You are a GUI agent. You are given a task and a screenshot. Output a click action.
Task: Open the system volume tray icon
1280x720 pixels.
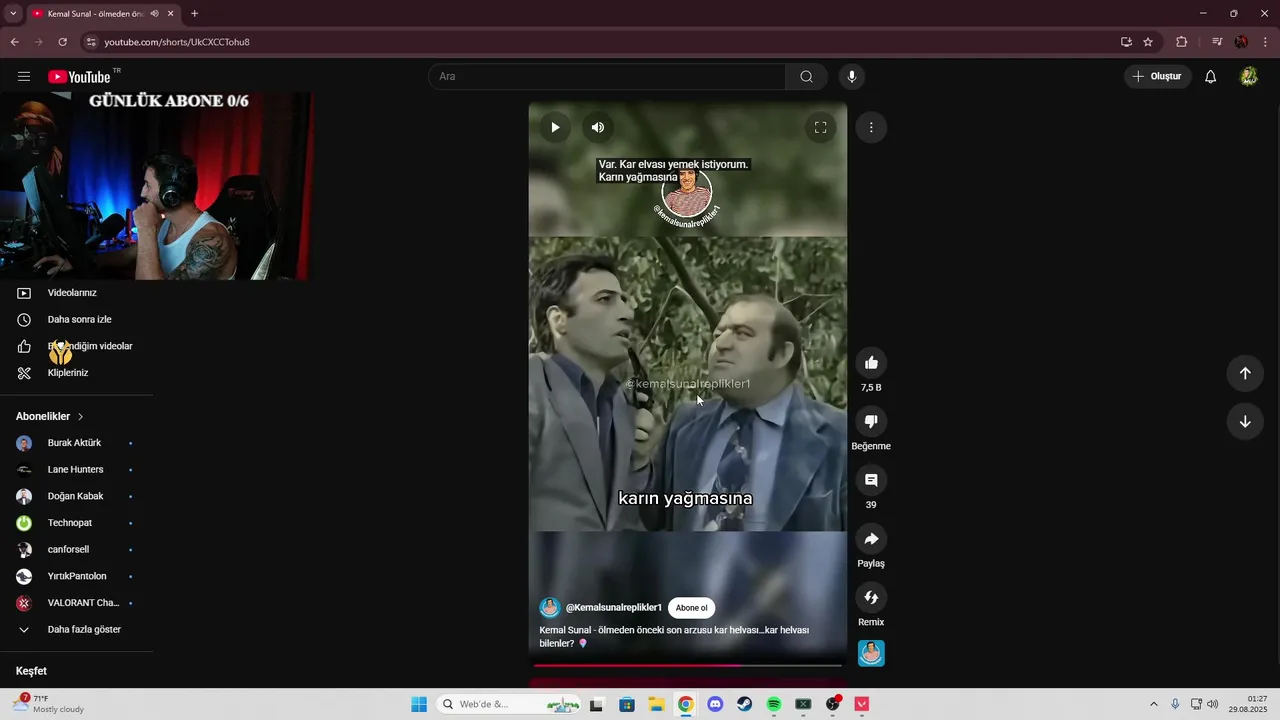coord(1213,704)
